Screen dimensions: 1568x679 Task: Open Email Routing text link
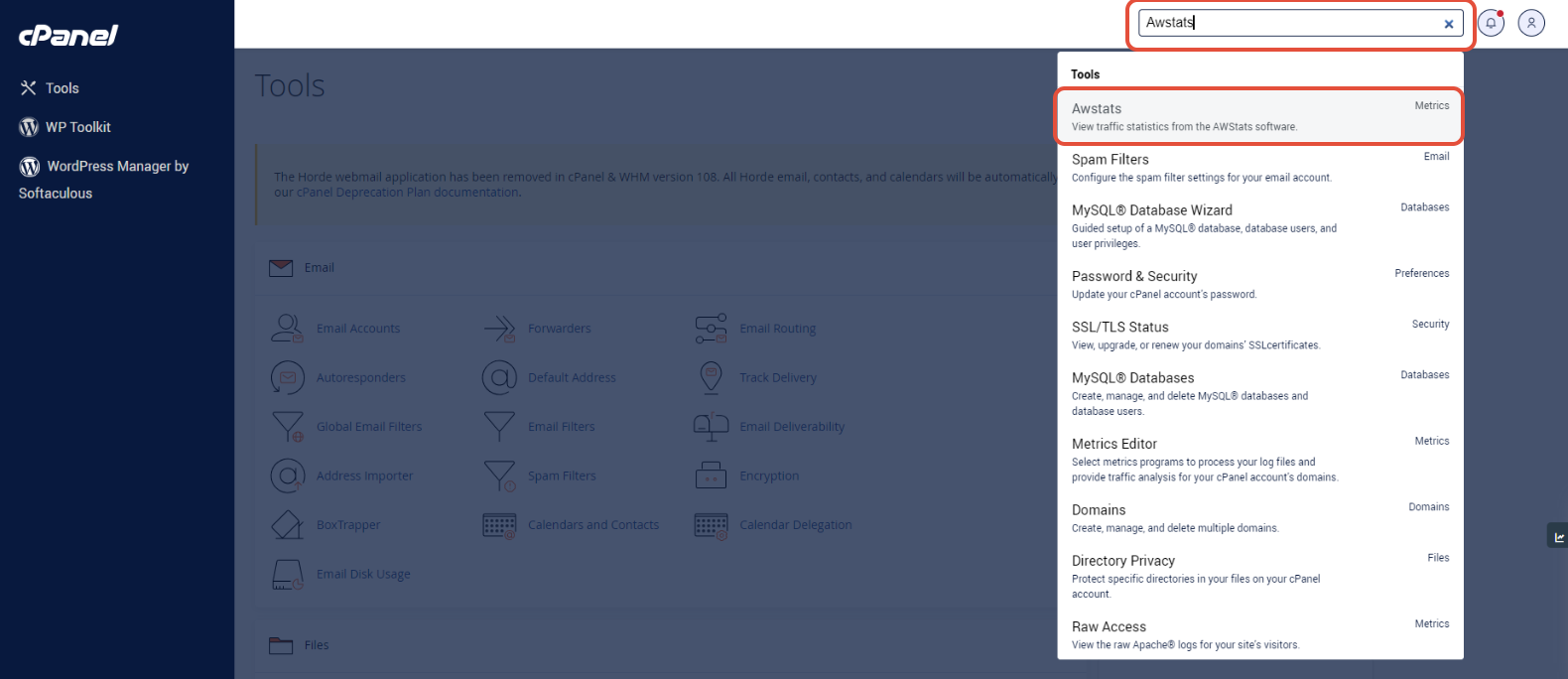point(777,329)
